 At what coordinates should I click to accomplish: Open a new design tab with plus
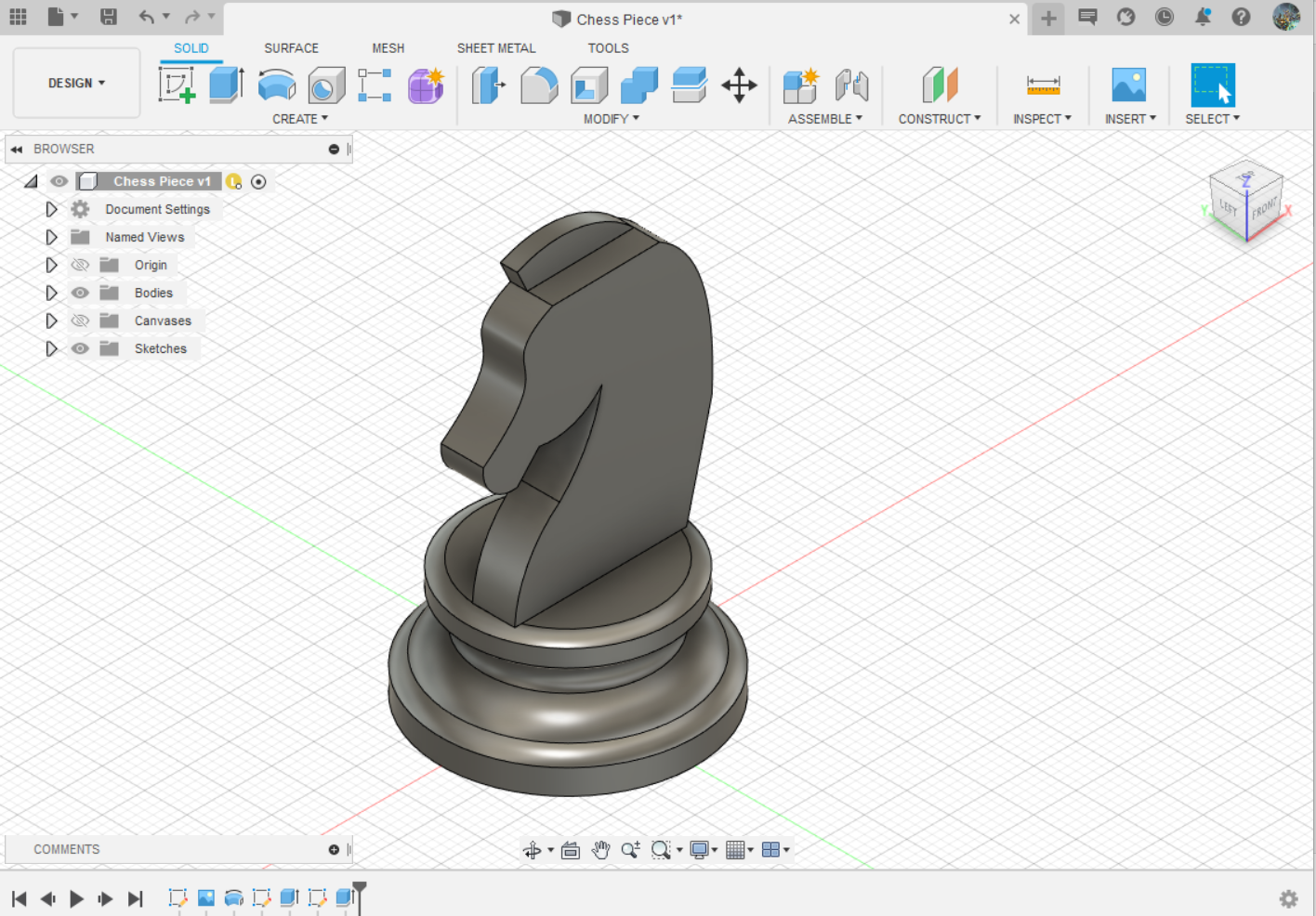pos(1048,18)
